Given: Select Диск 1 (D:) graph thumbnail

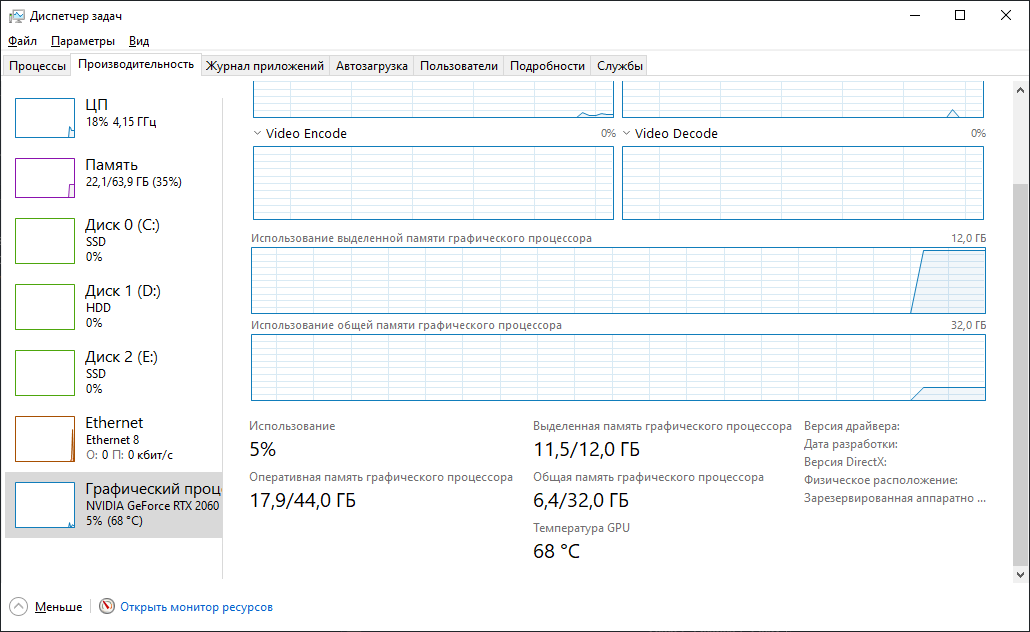Looking at the screenshot, I should point(45,307).
